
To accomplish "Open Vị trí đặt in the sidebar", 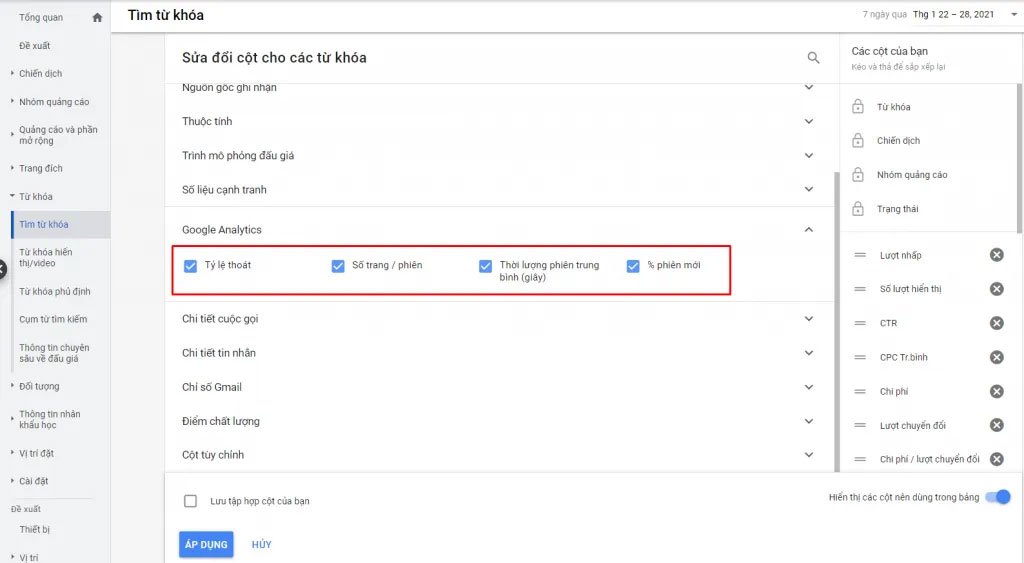I will click(37, 453).
